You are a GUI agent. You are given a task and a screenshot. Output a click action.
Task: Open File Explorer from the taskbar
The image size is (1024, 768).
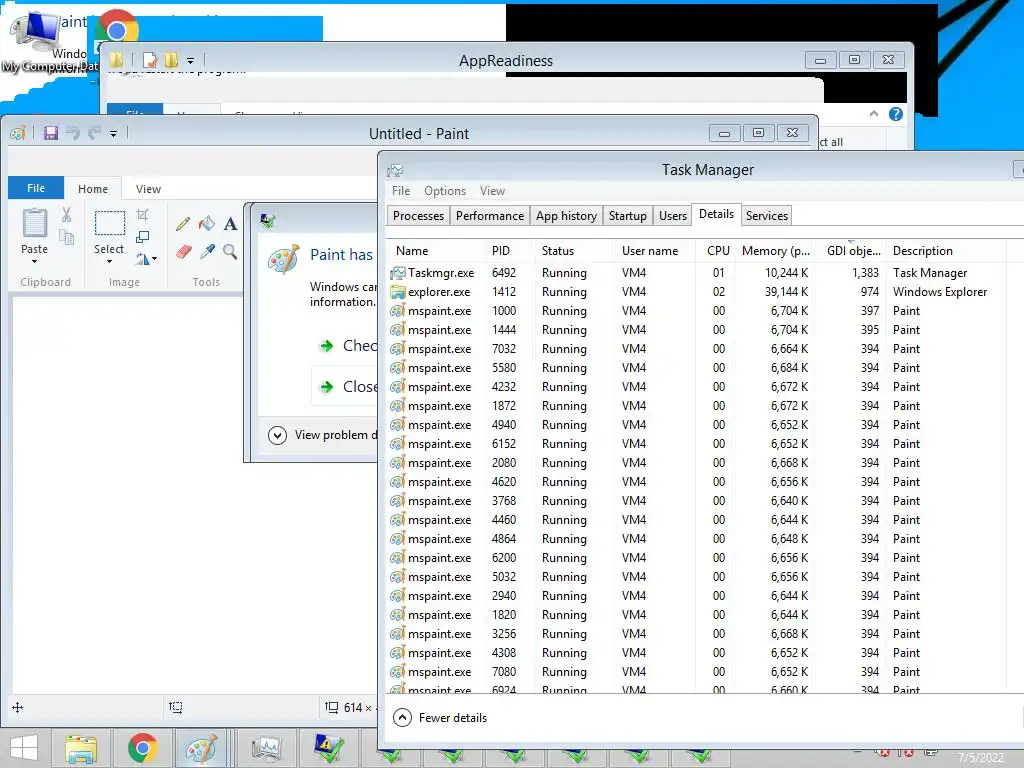[81, 748]
